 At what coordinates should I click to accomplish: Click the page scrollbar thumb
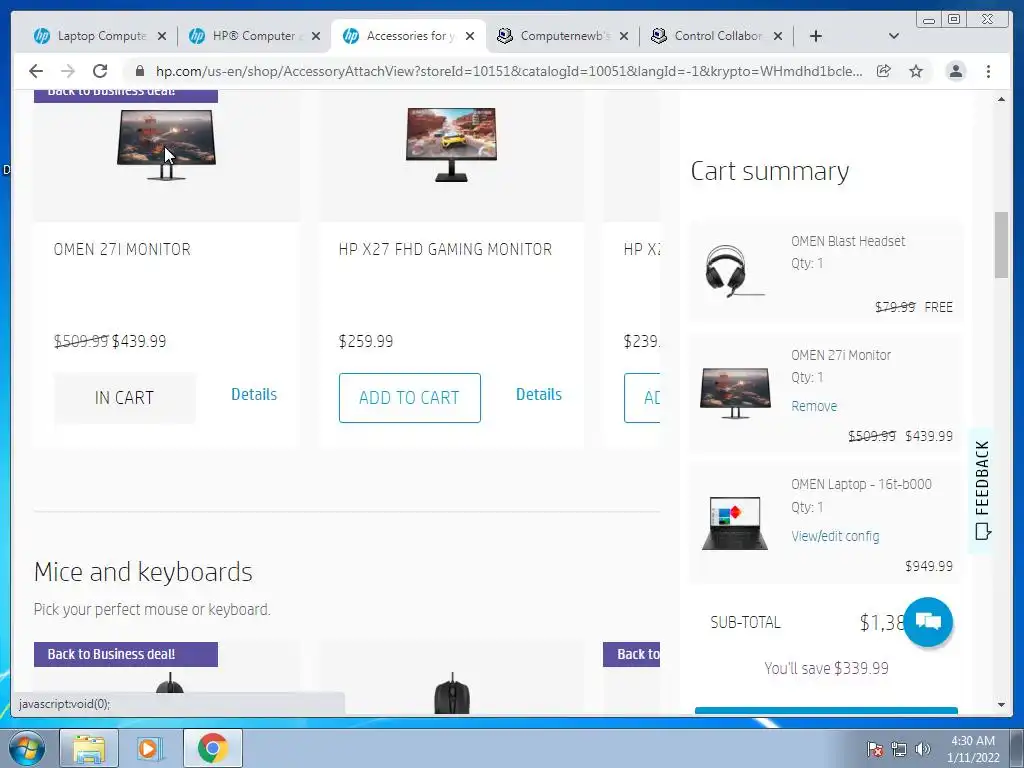pos(1001,245)
